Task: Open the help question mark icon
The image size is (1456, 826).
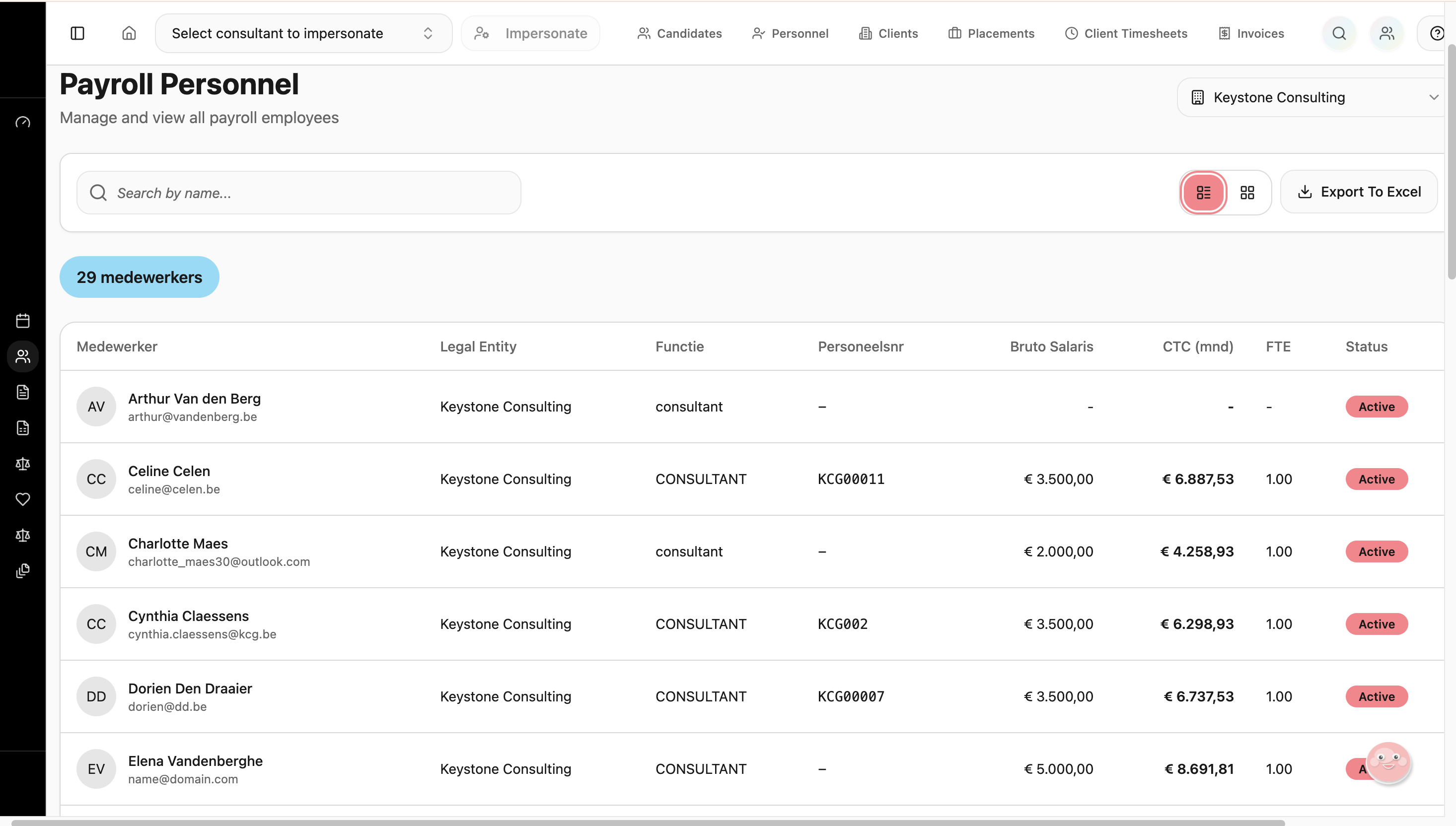Action: (x=1437, y=33)
